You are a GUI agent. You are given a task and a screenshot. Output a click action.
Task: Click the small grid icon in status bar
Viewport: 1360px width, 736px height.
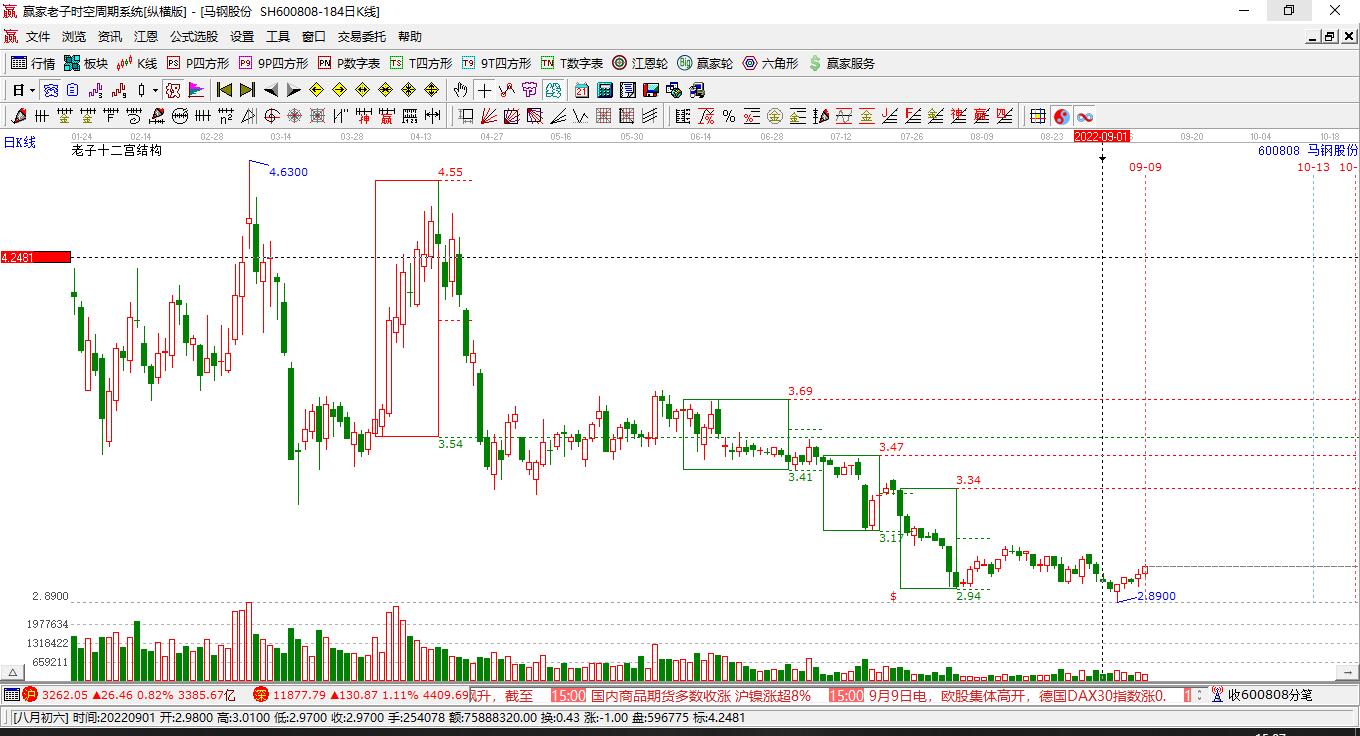tap(11, 695)
